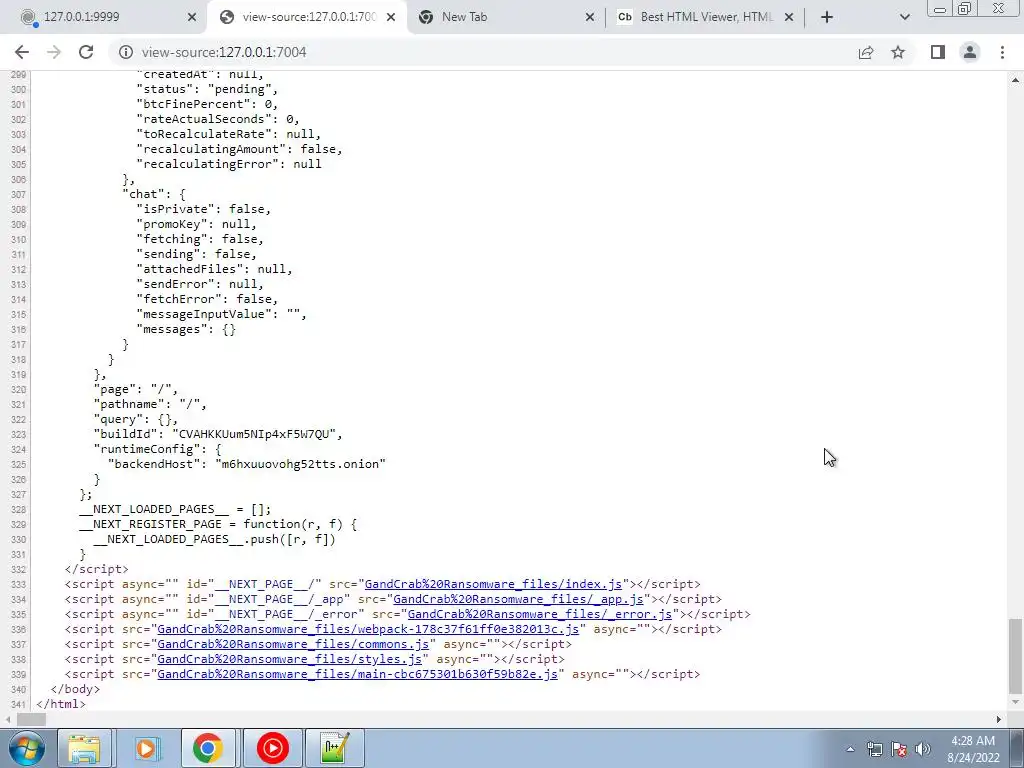The image size is (1024, 768).
Task: Open the styles.js script link
Action: click(x=289, y=660)
